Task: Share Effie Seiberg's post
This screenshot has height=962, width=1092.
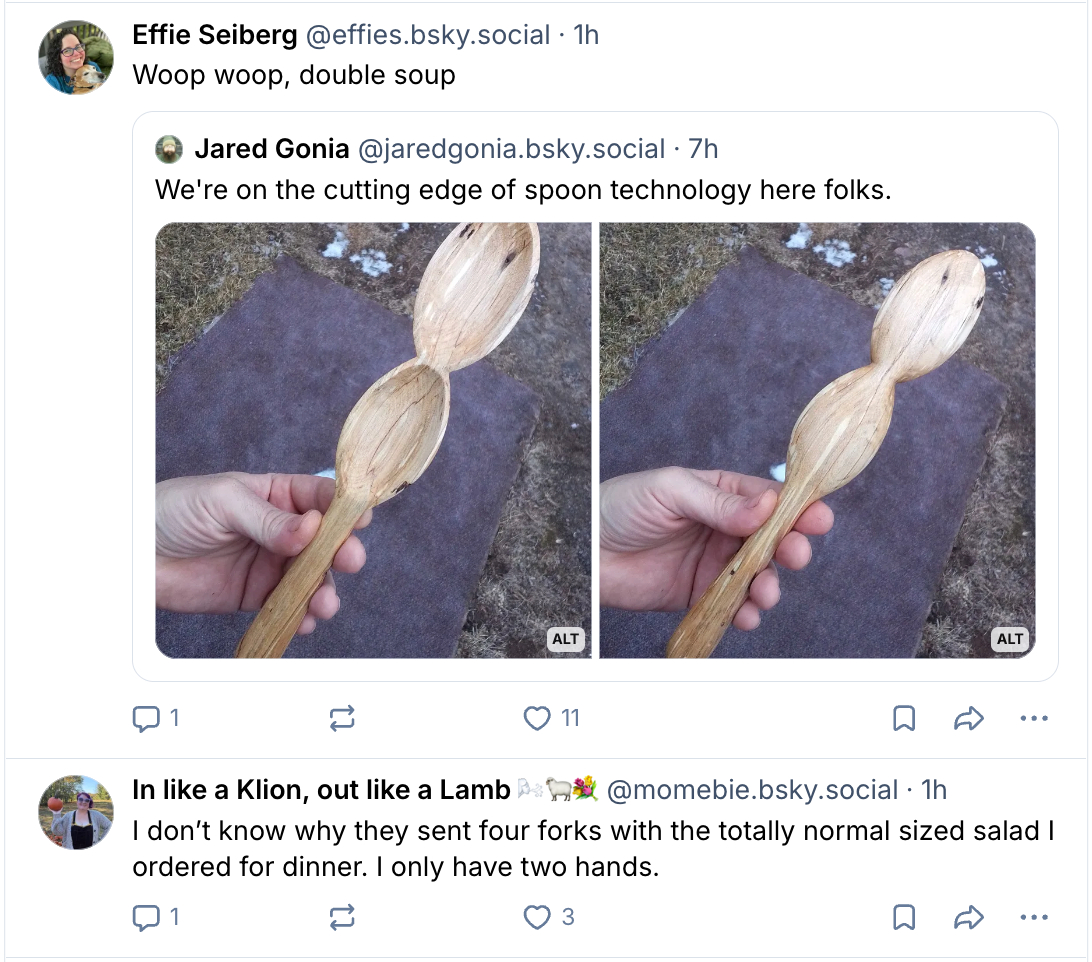Action: 969,718
